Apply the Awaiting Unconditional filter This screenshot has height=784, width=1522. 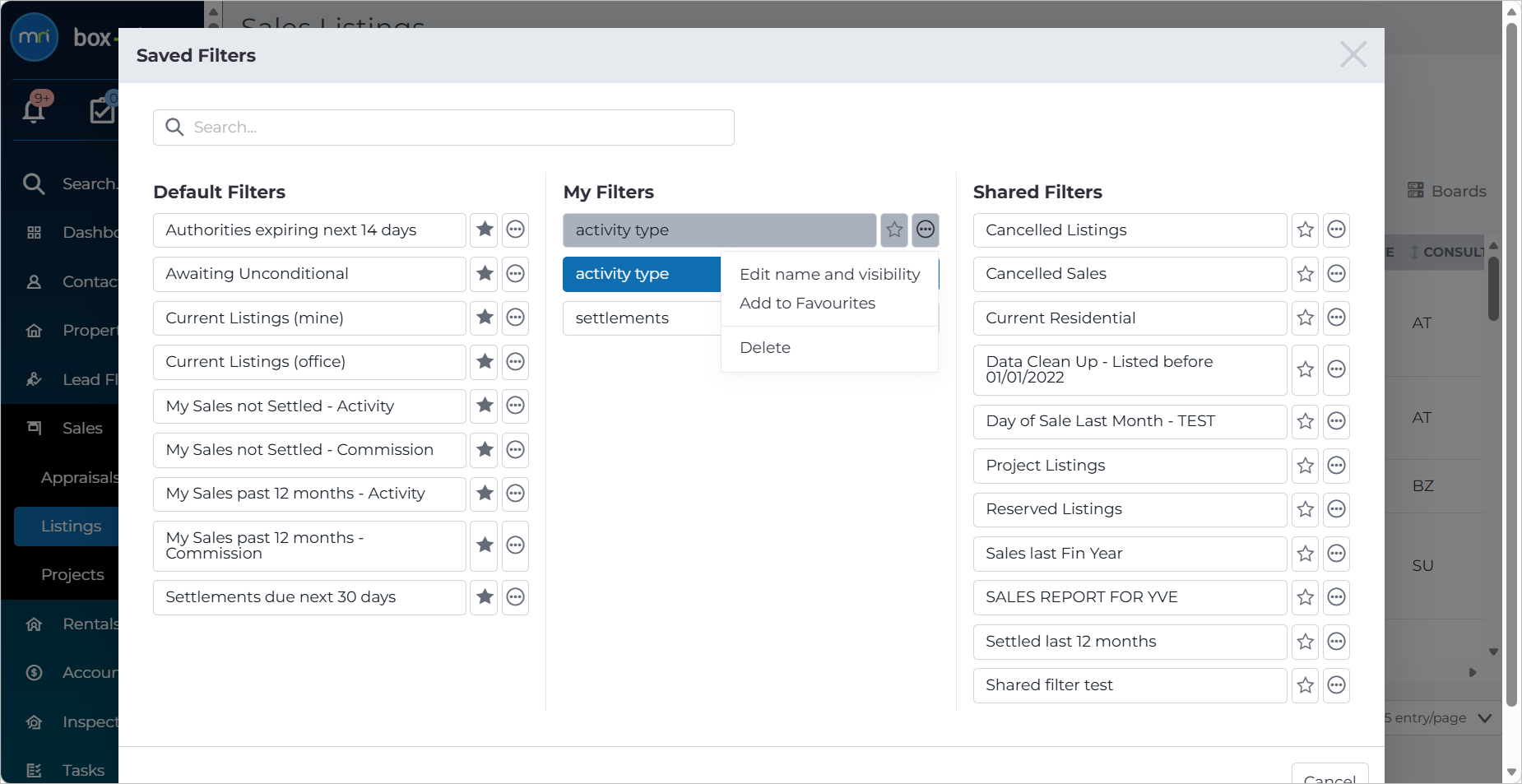pyautogui.click(x=309, y=274)
